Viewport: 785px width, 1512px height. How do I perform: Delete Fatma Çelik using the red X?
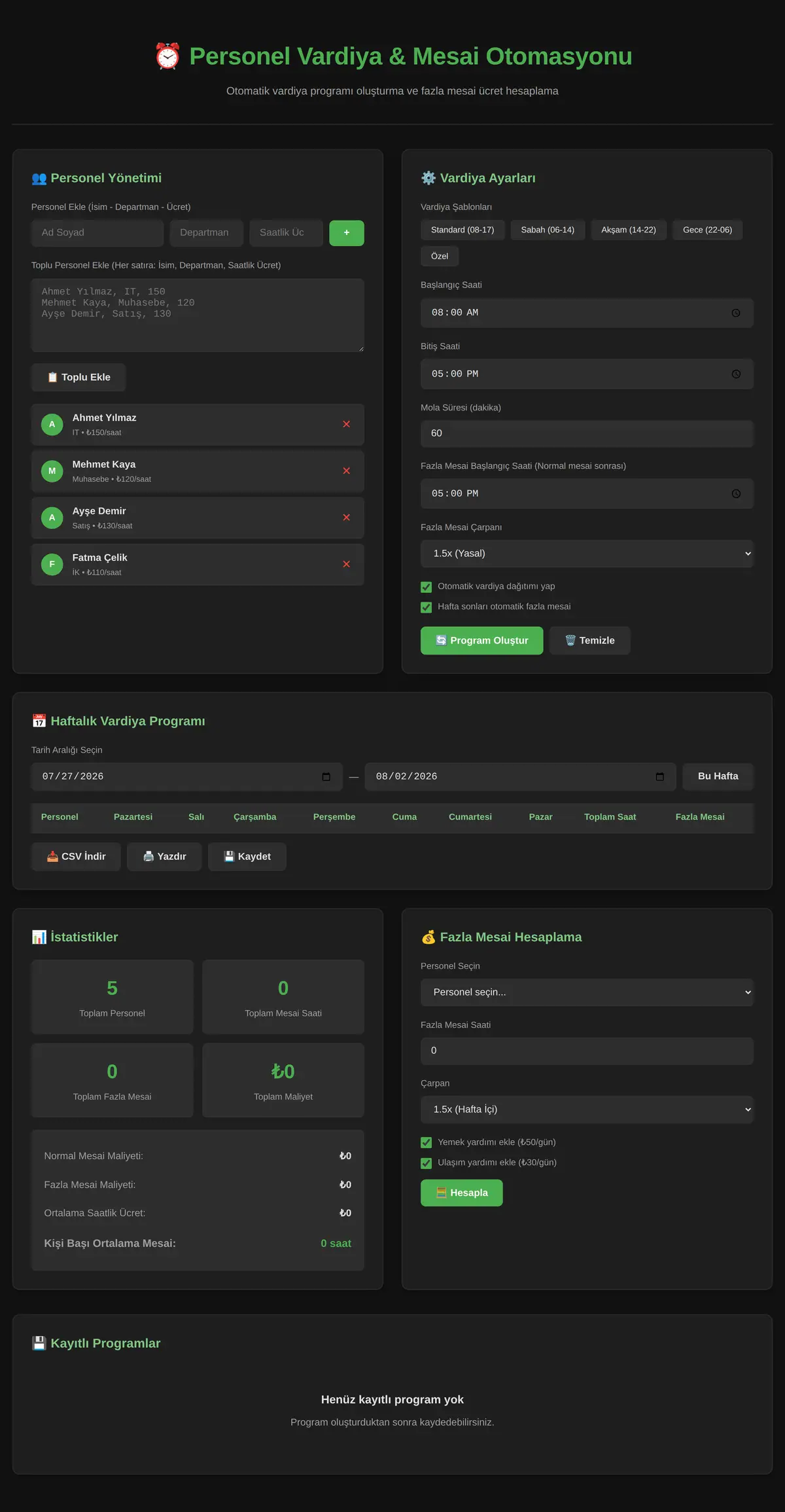click(x=347, y=564)
